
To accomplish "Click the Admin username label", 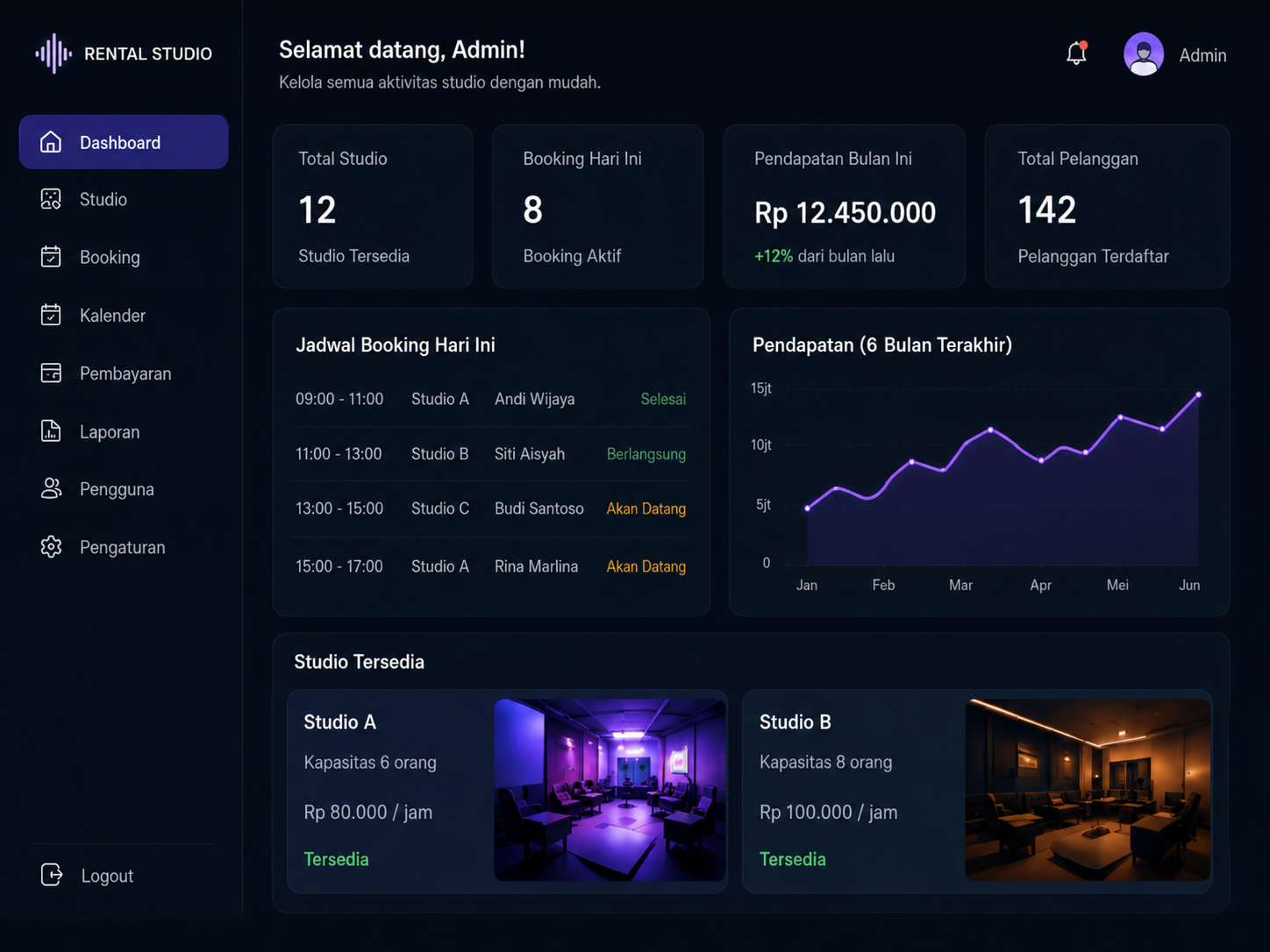I will point(1202,55).
